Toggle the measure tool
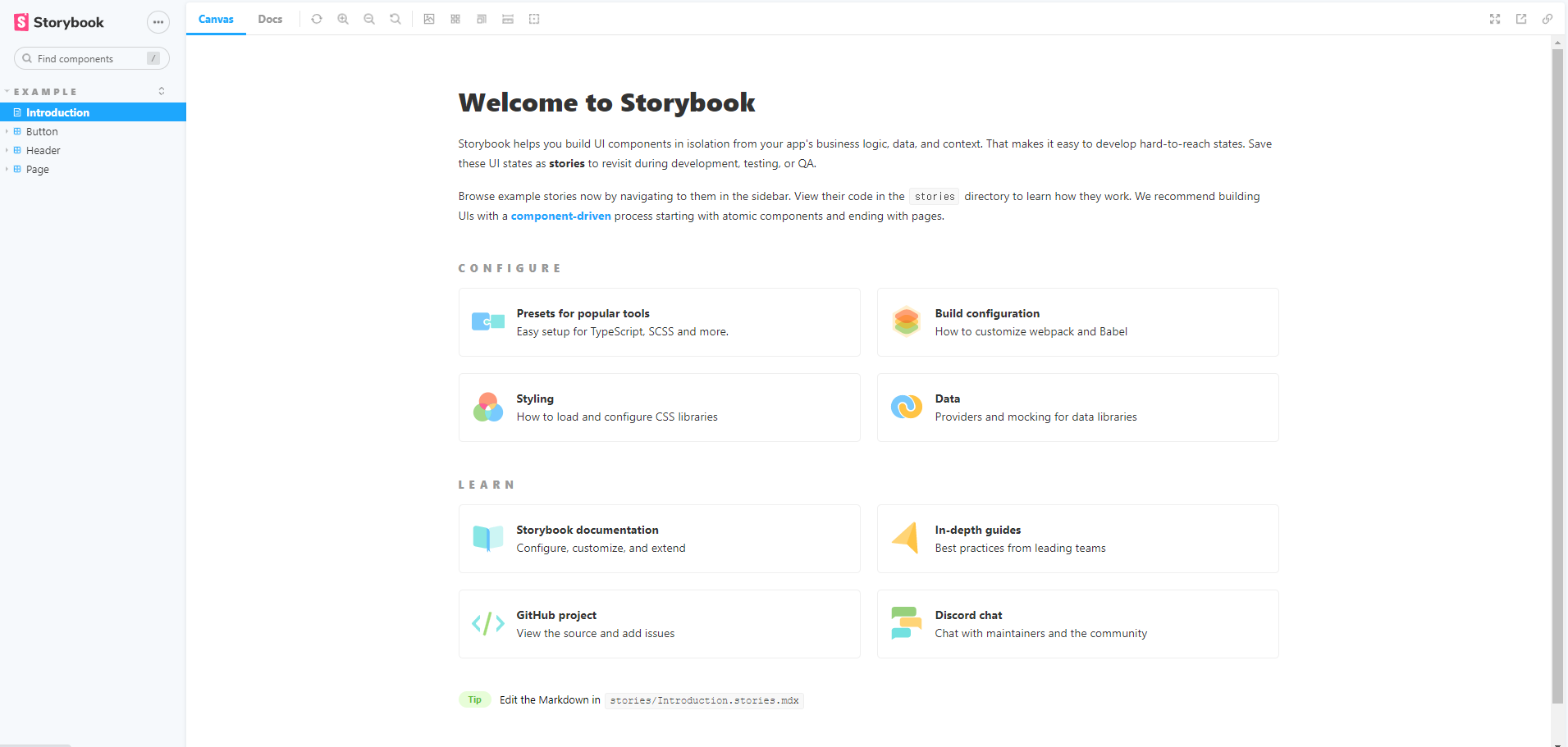Image resolution: width=1568 pixels, height=747 pixels. (508, 19)
